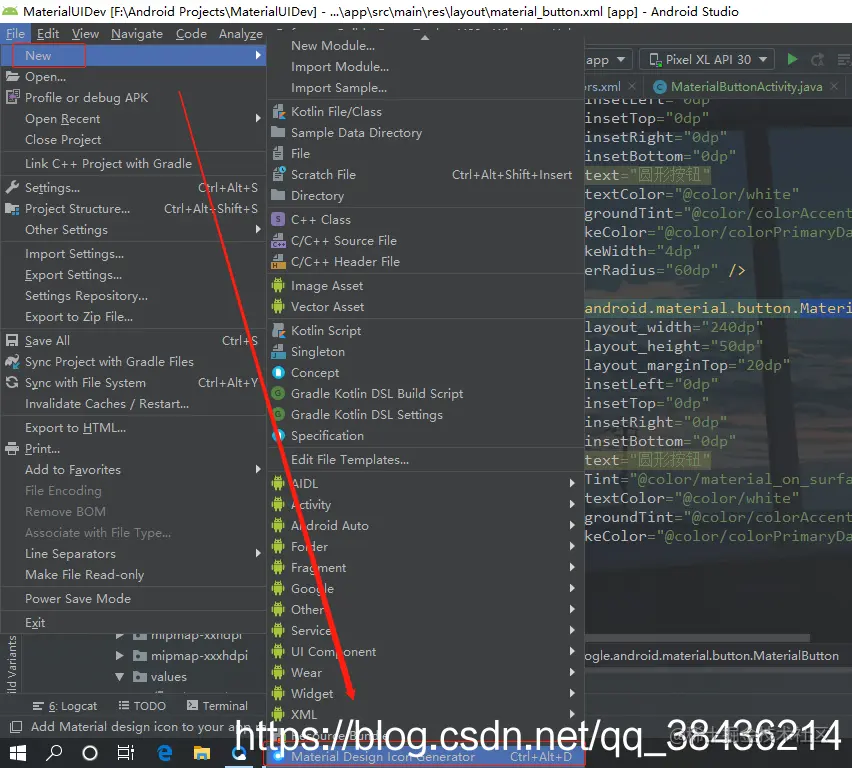Click the Singleton icon
This screenshot has width=852, height=768.
tap(278, 352)
